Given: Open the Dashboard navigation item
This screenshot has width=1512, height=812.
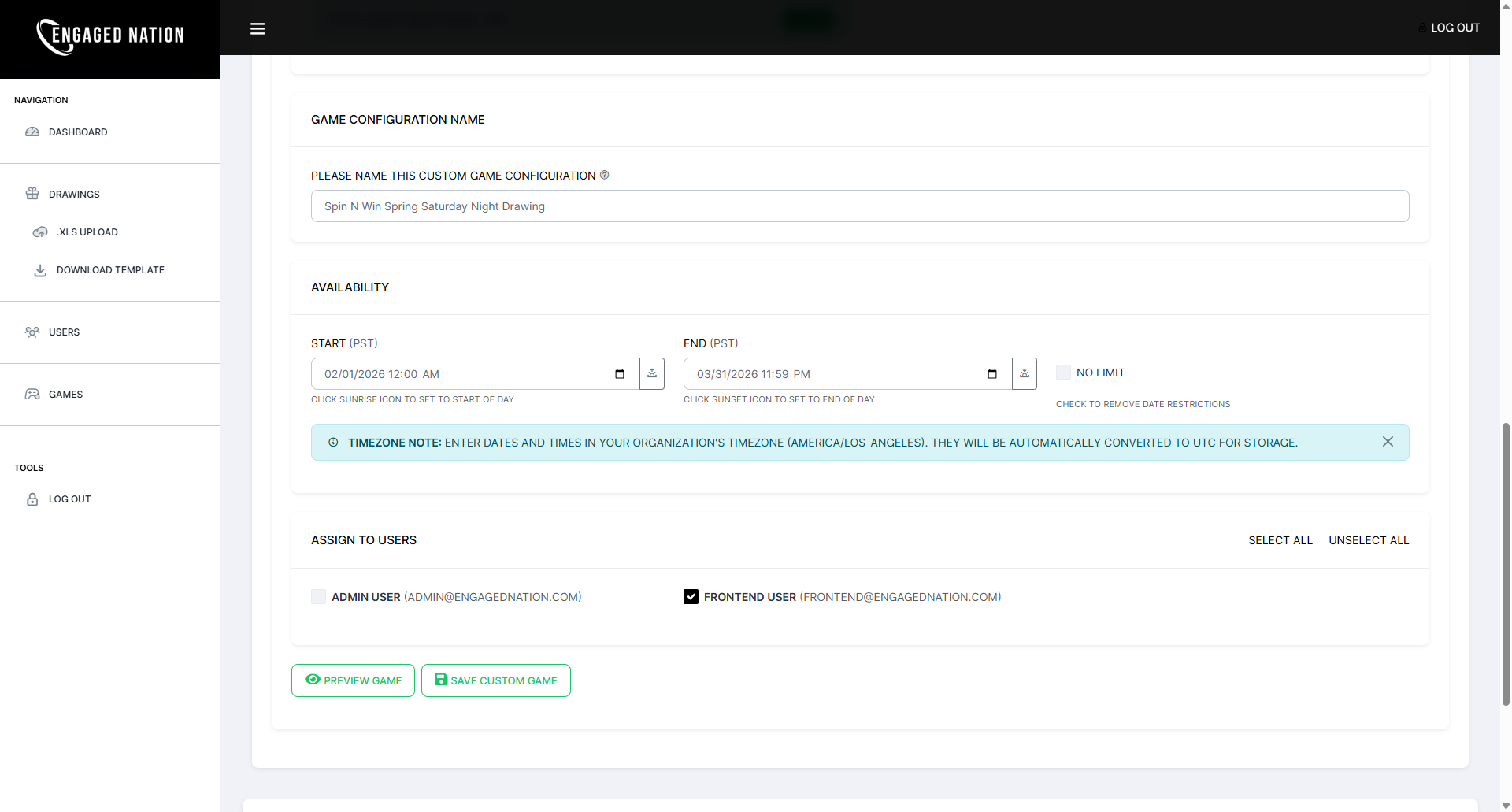Looking at the screenshot, I should pyautogui.click(x=78, y=132).
